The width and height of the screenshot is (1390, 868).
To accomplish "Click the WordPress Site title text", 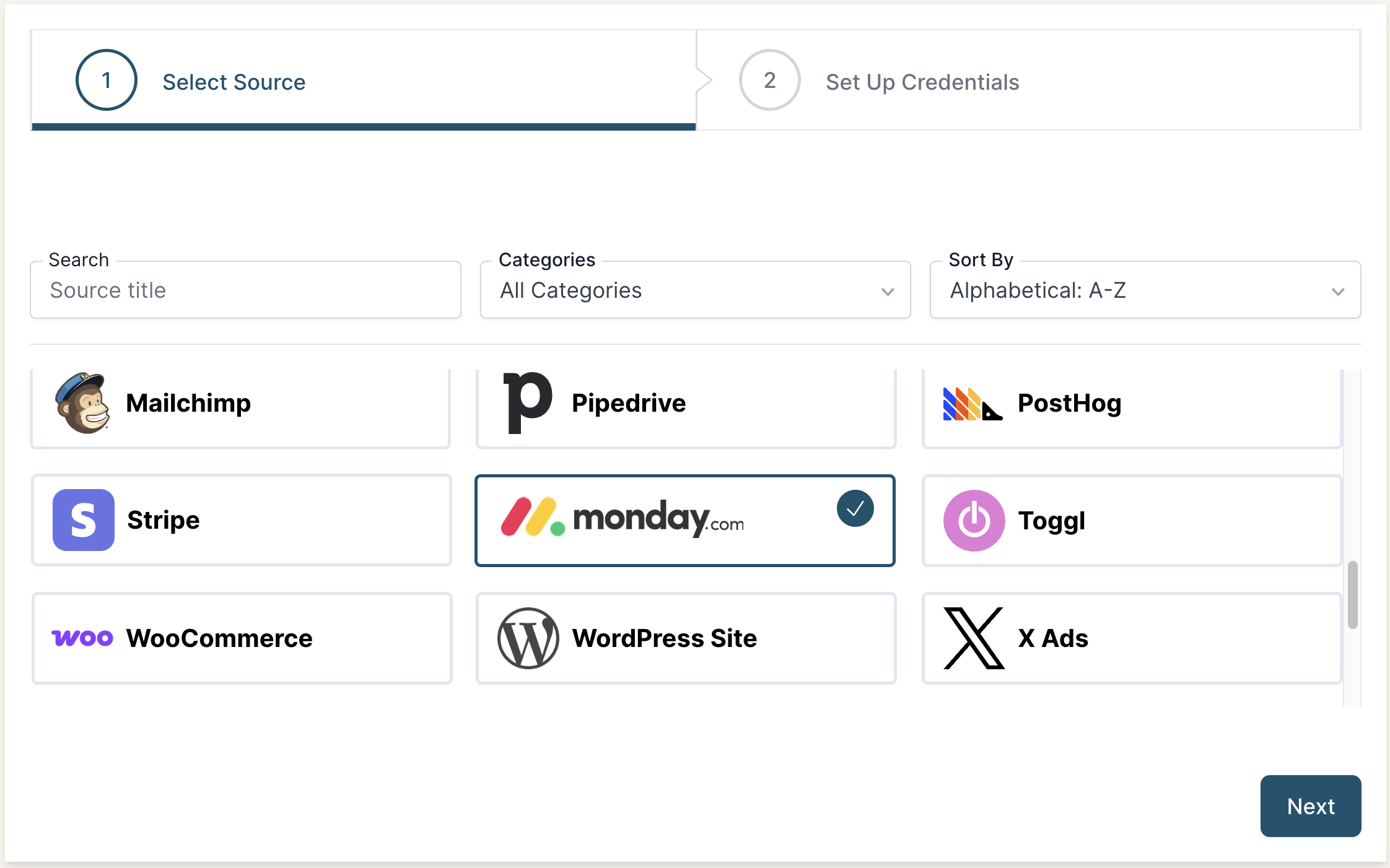I will pyautogui.click(x=664, y=638).
